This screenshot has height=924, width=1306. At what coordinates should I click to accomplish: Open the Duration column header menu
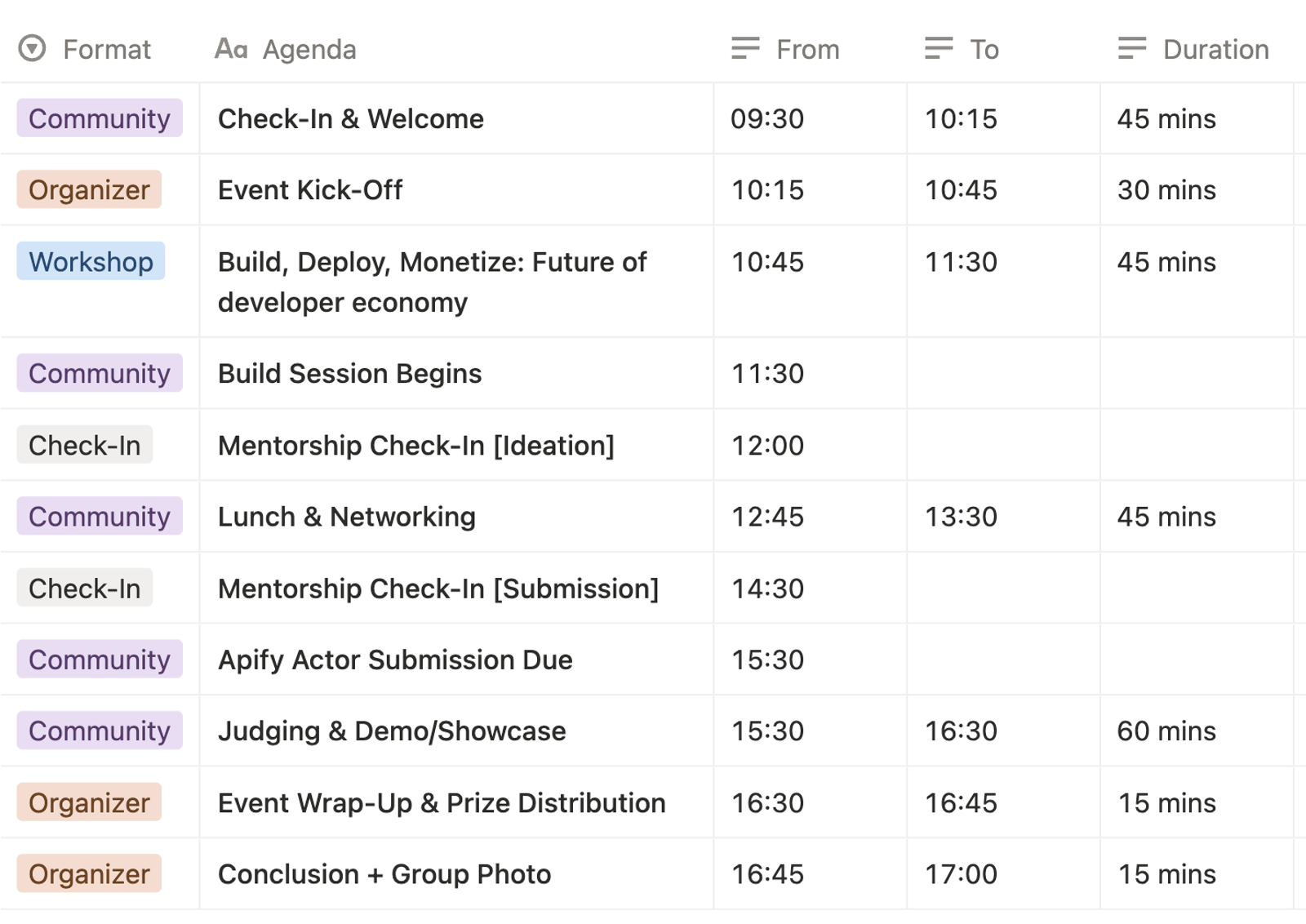pos(1215,50)
